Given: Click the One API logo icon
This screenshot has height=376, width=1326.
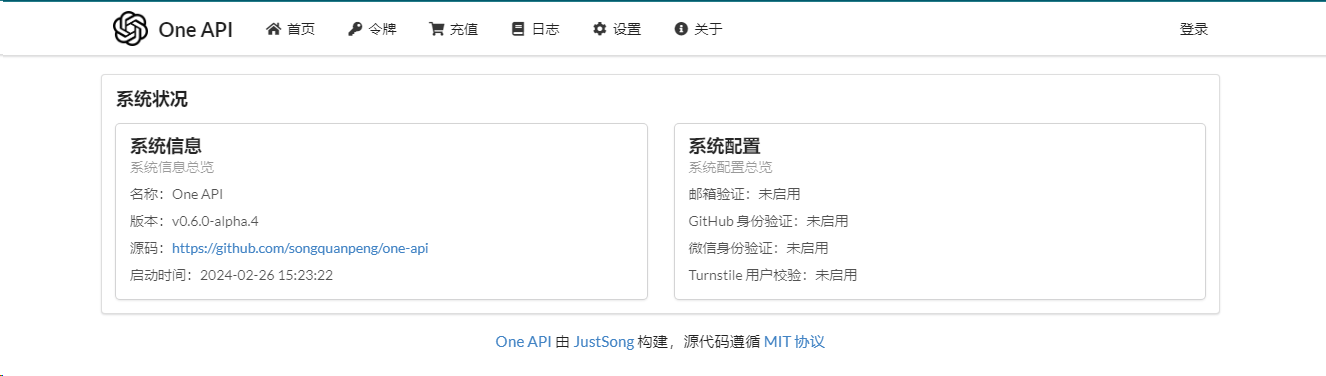Looking at the screenshot, I should (130, 29).
